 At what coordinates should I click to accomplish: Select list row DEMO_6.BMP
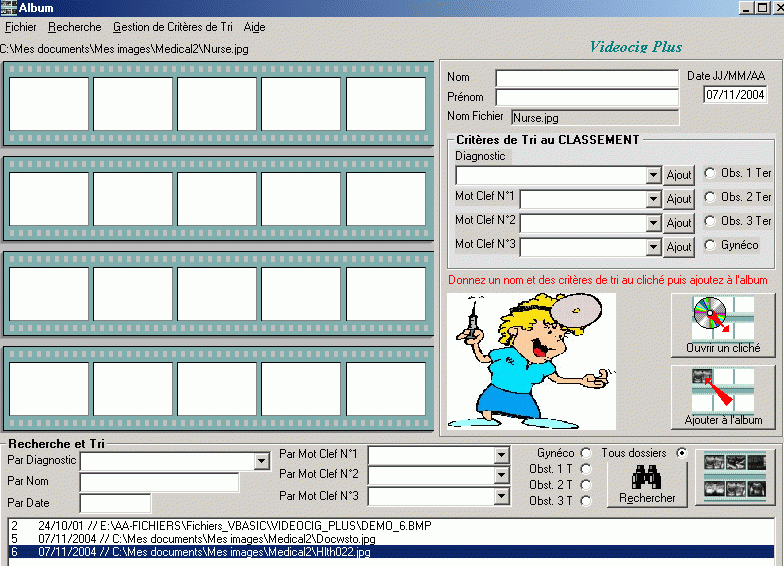tap(391, 526)
